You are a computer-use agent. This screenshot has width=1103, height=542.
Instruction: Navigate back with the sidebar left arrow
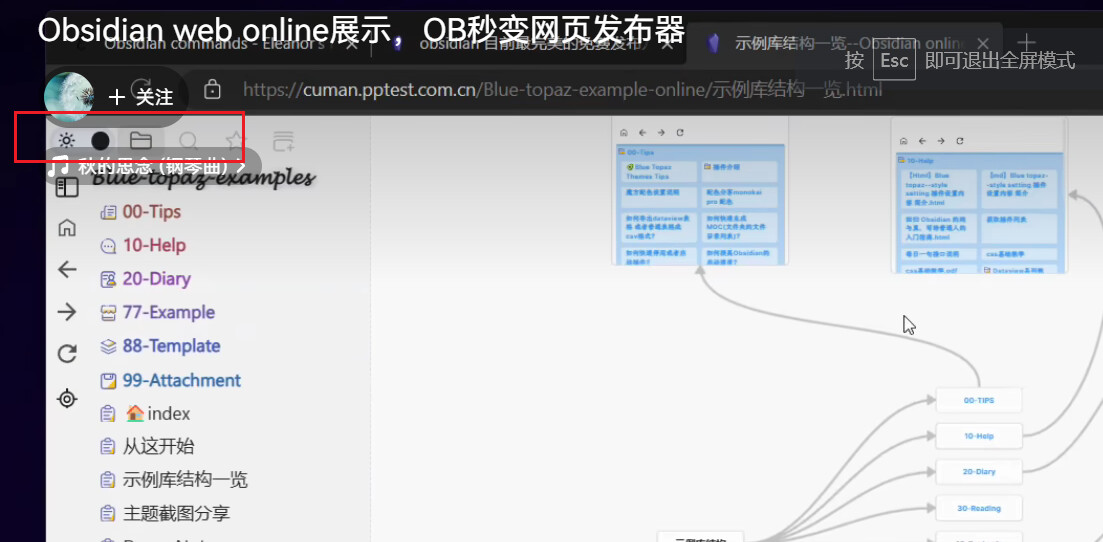click(67, 269)
